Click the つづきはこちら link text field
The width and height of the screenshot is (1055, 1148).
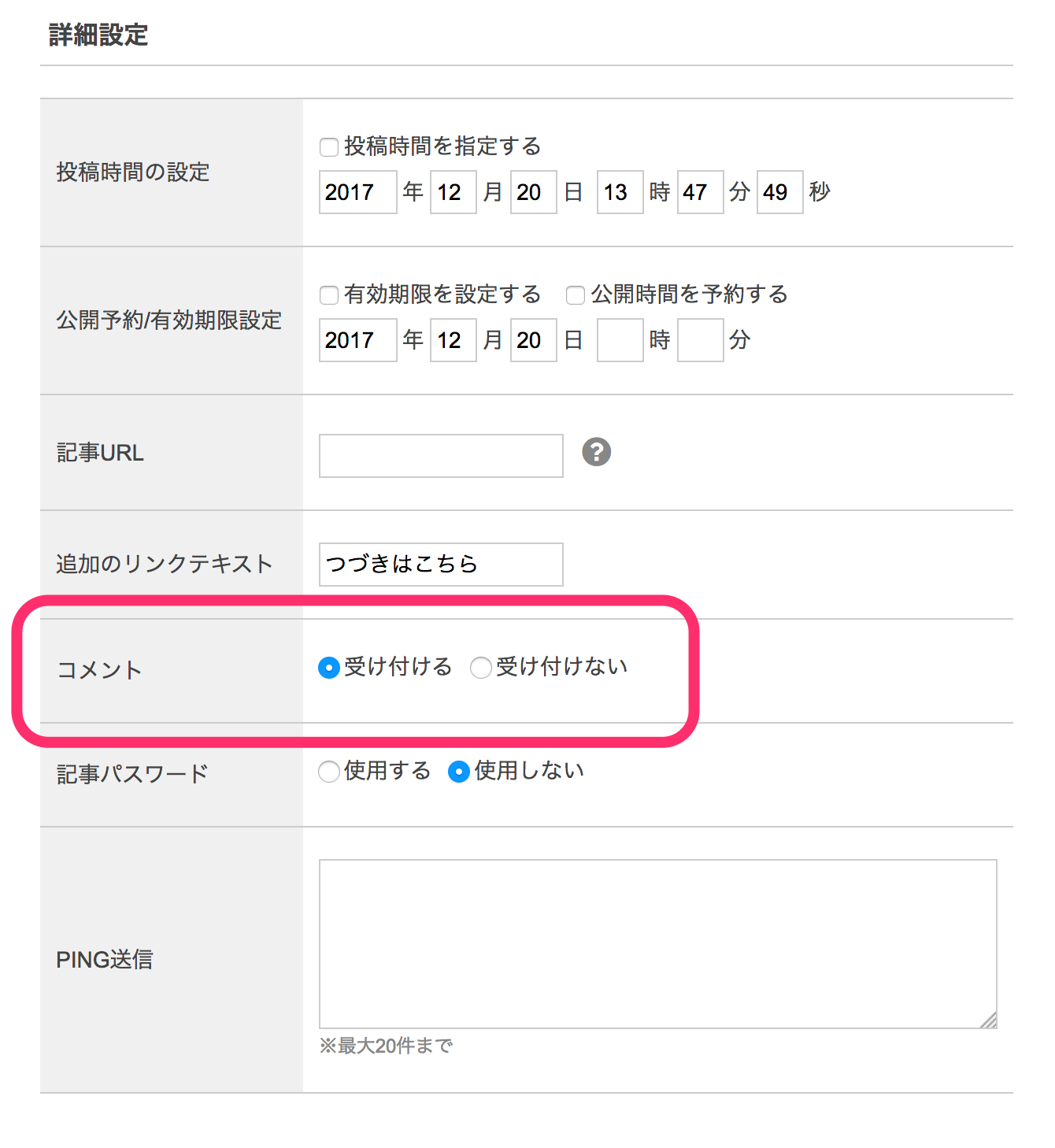(440, 564)
